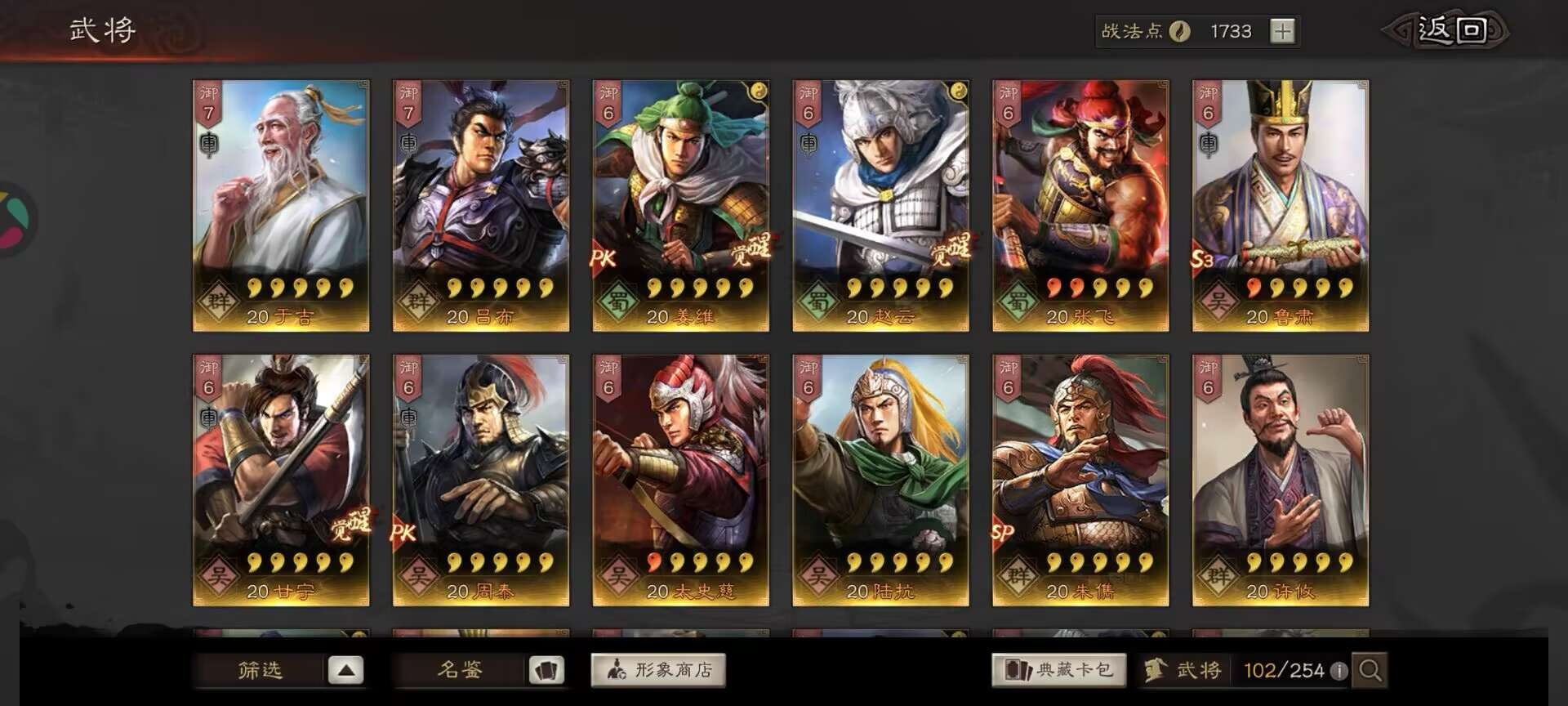Open the 筛选 filter menu

(x=260, y=670)
